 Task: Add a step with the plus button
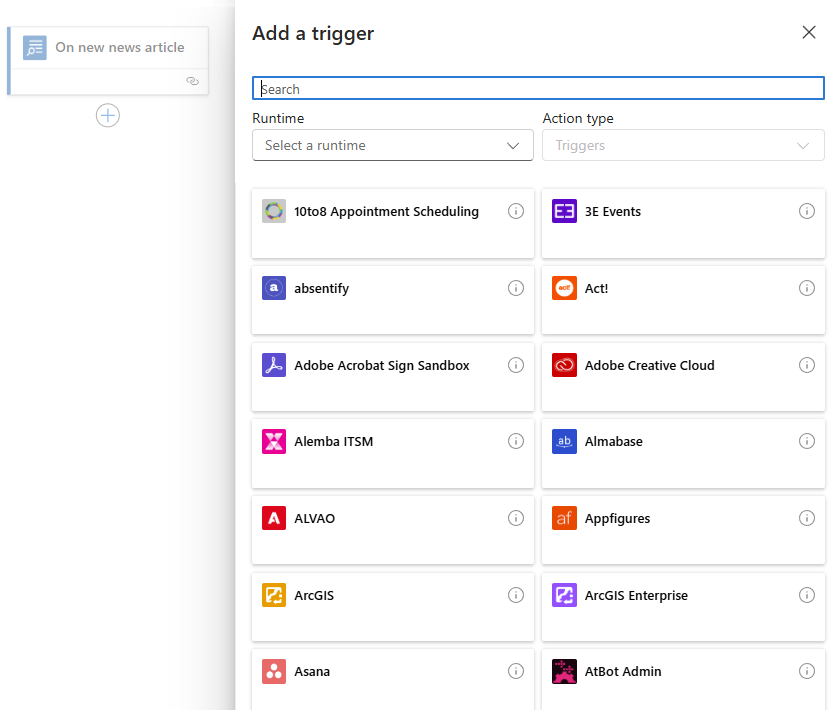(108, 115)
